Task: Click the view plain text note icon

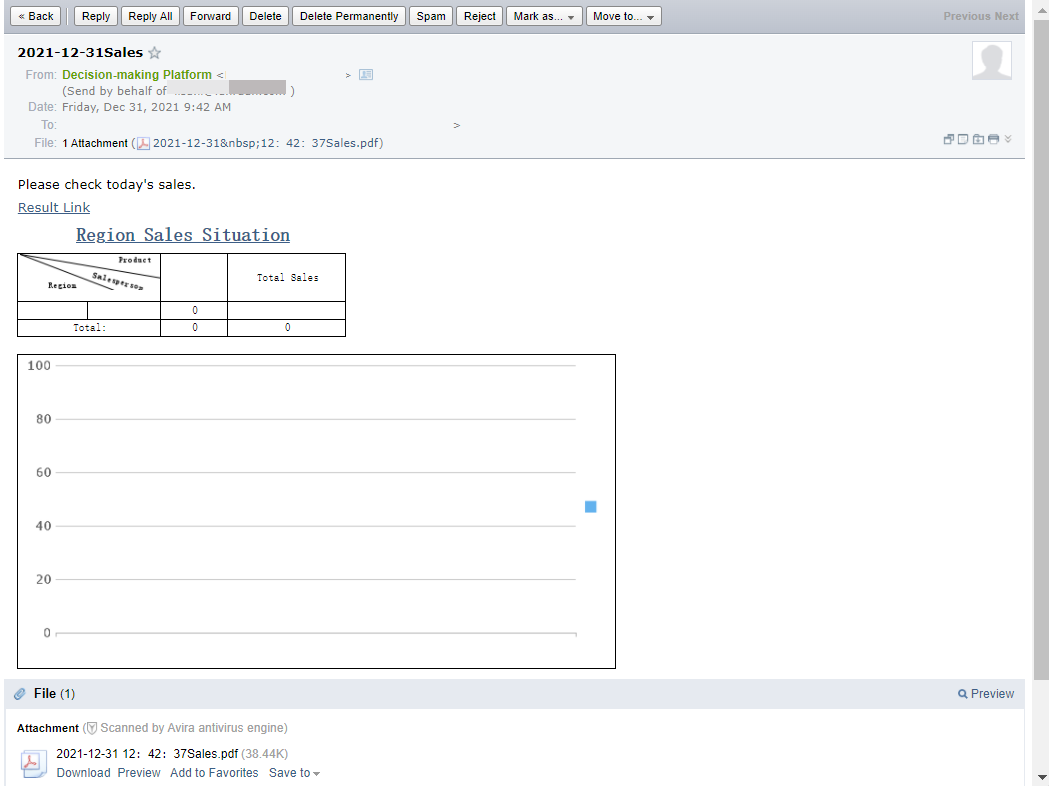Action: pos(963,139)
